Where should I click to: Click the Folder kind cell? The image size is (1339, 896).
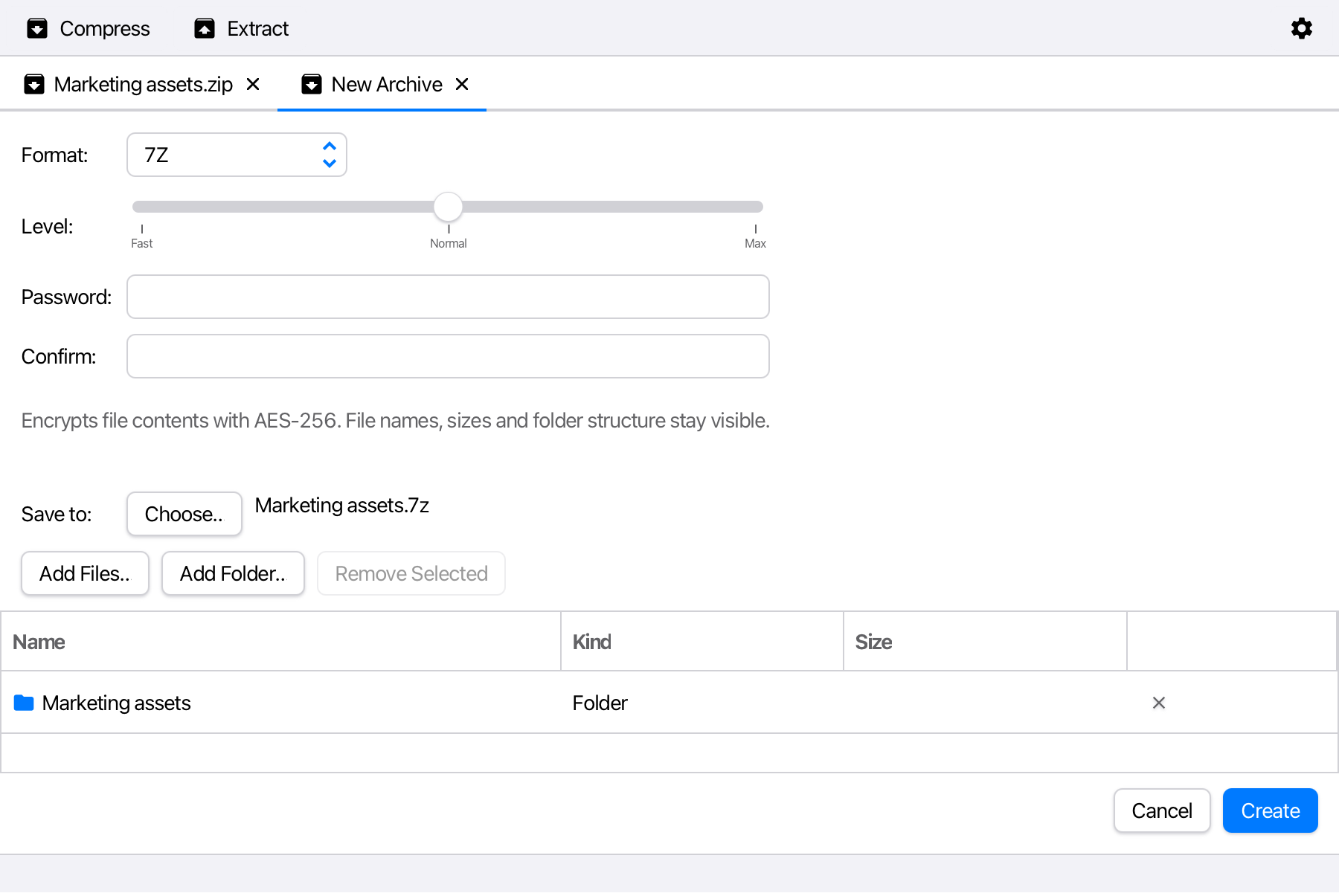[x=600, y=703]
